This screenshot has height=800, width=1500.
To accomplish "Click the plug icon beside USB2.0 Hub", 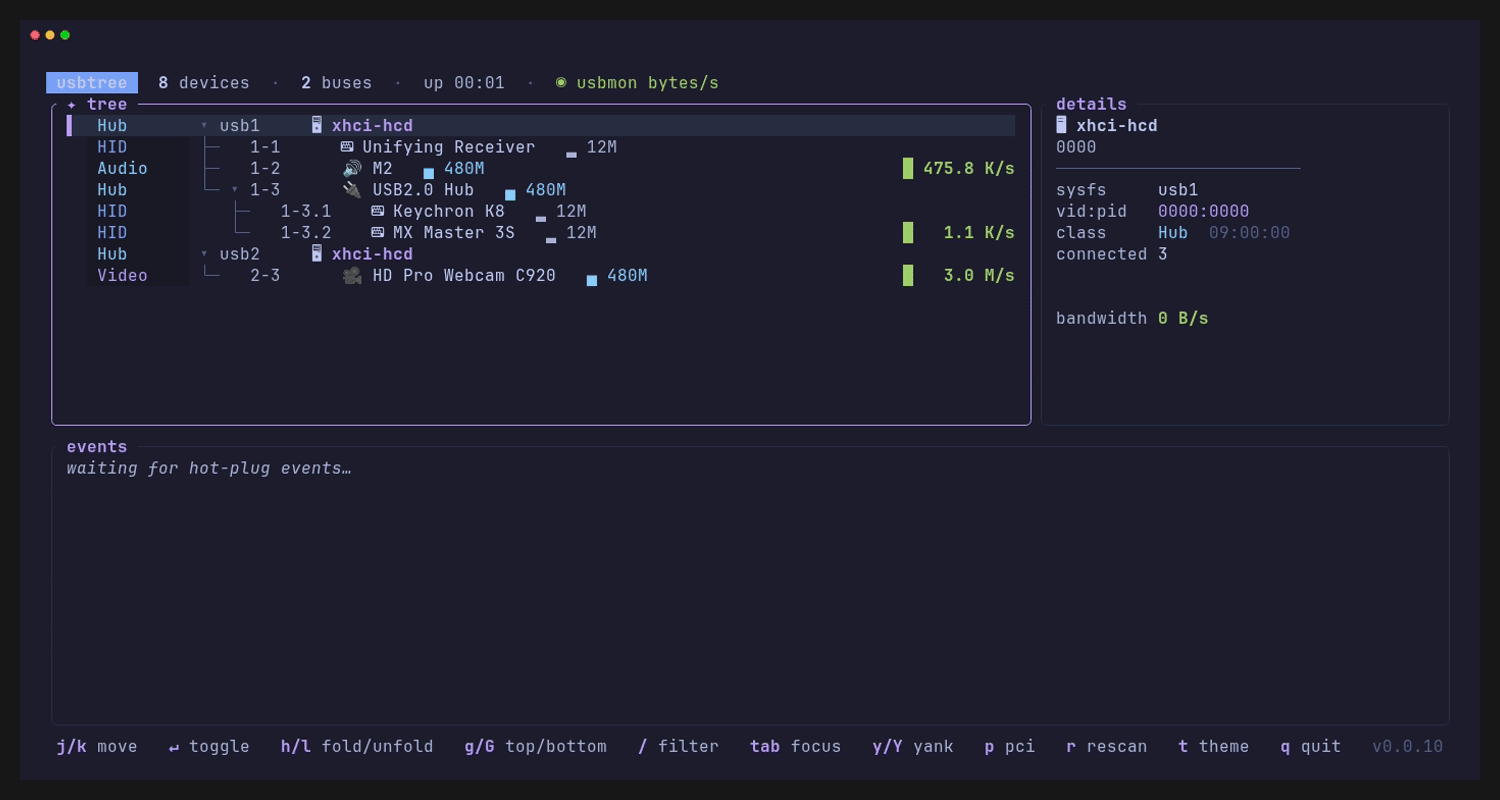I will click(352, 190).
